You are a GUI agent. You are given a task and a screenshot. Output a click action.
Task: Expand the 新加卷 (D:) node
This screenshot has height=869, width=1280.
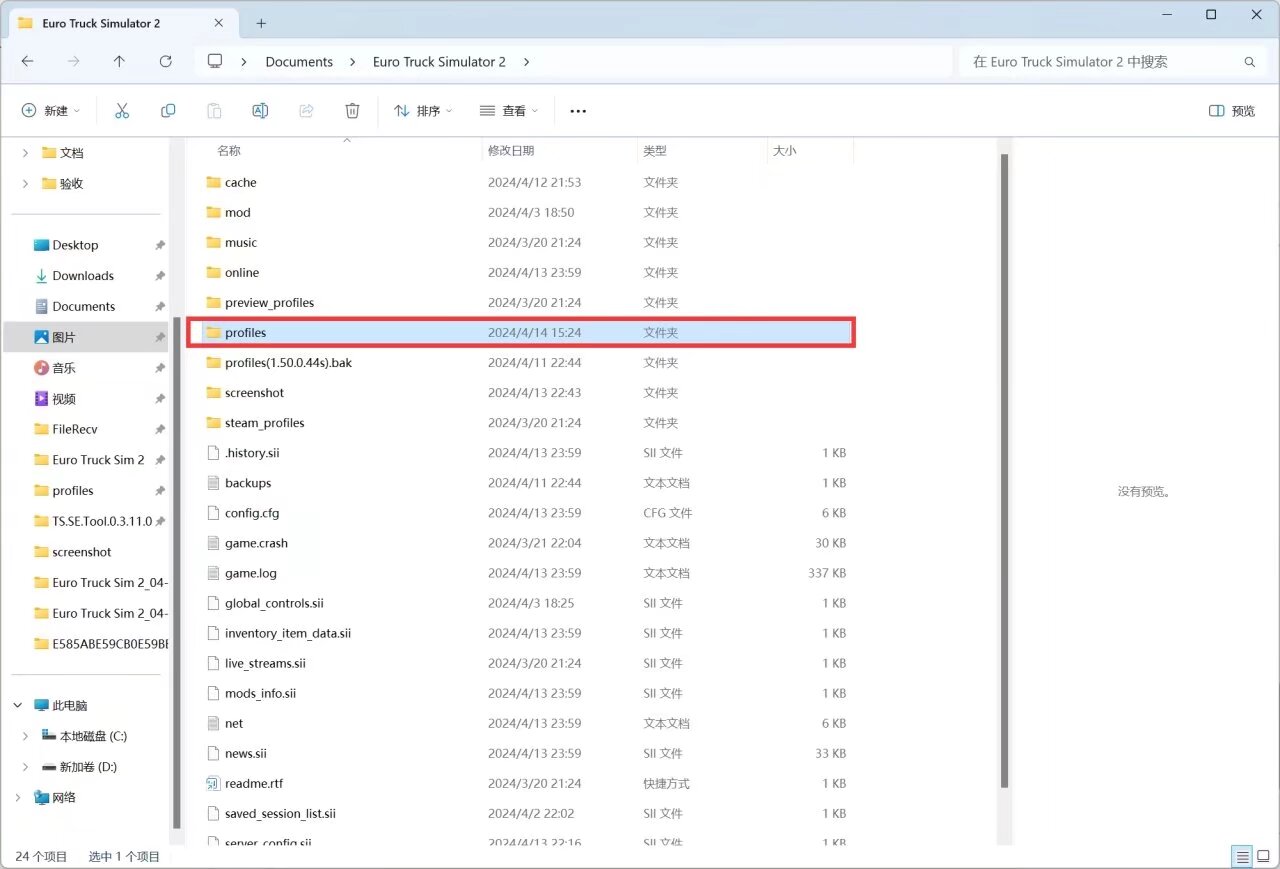(x=25, y=767)
